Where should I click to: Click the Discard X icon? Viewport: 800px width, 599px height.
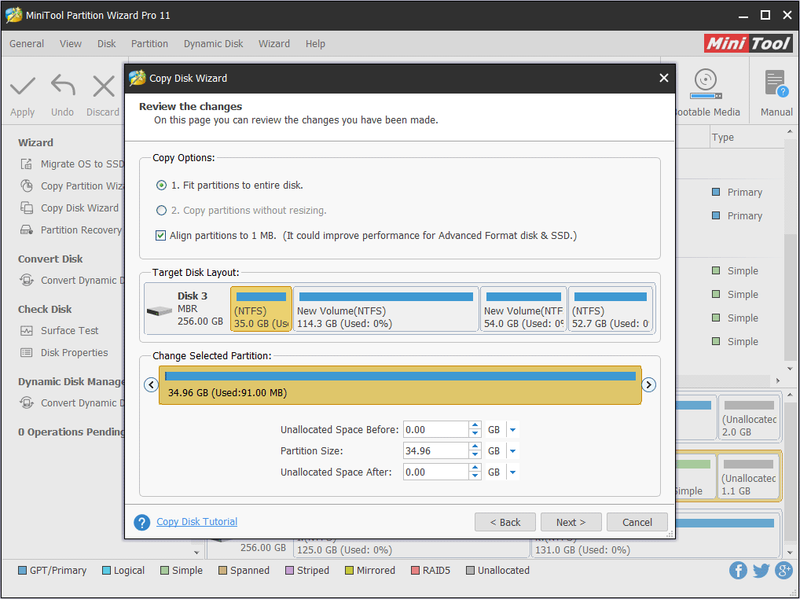point(104,86)
